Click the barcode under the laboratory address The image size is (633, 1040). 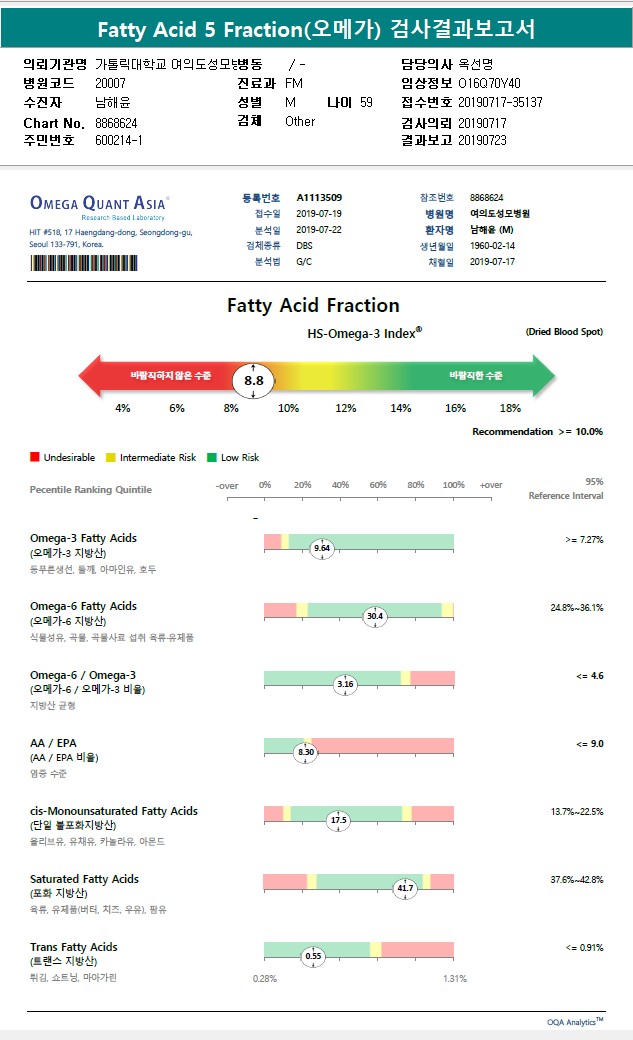click(83, 263)
